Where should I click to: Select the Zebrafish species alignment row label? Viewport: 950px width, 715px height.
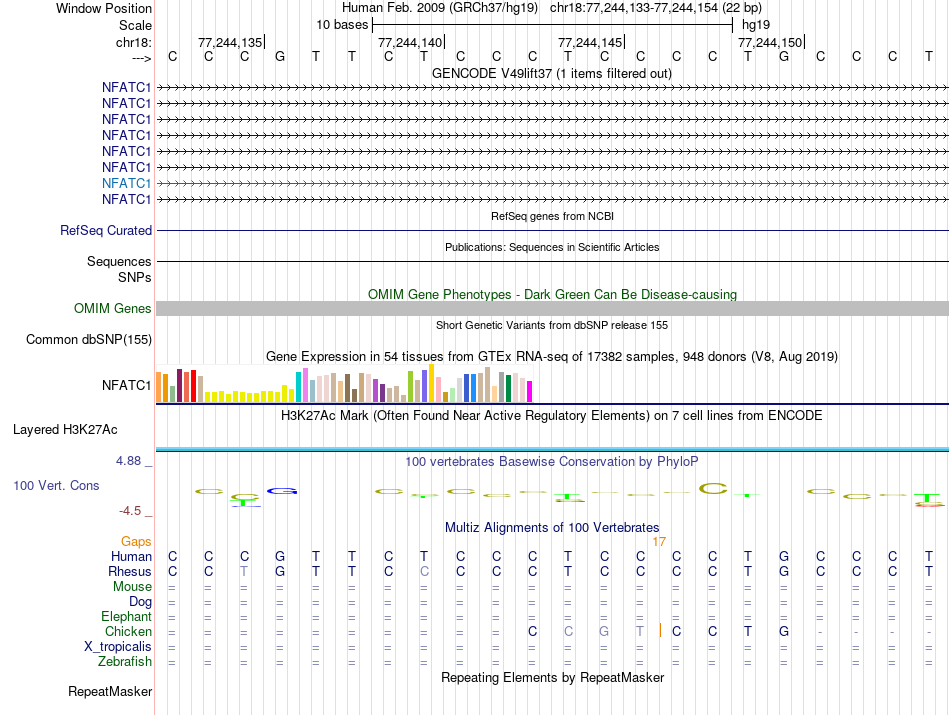pos(125,661)
